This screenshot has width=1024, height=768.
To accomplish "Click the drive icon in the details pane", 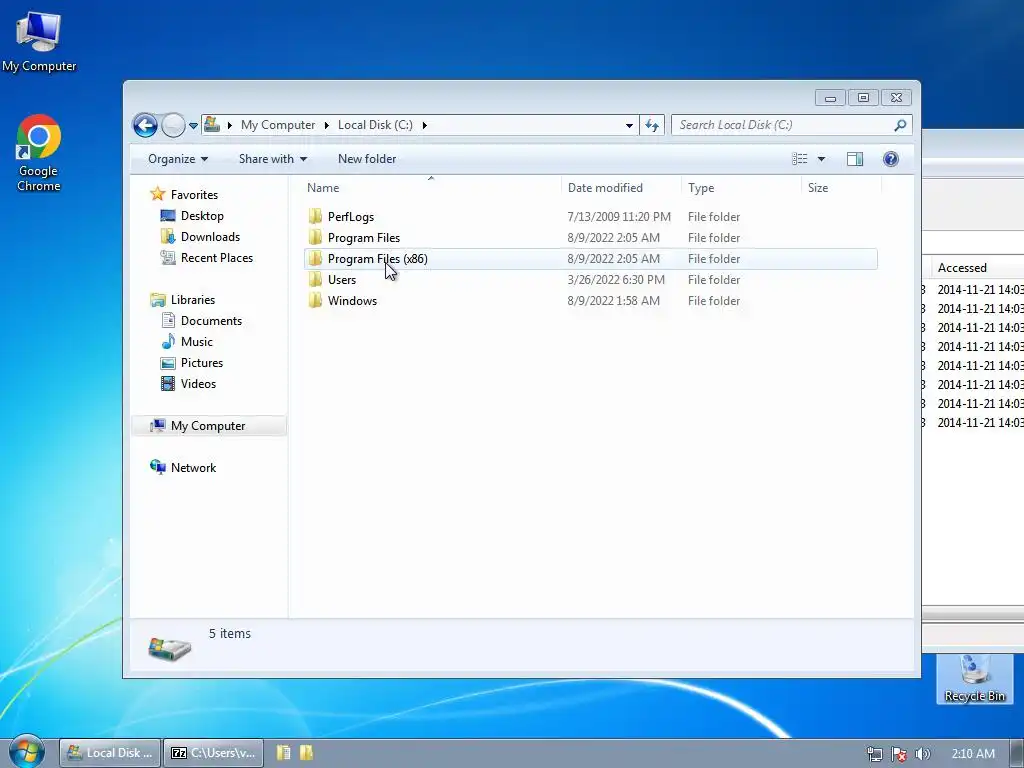I will pyautogui.click(x=169, y=648).
